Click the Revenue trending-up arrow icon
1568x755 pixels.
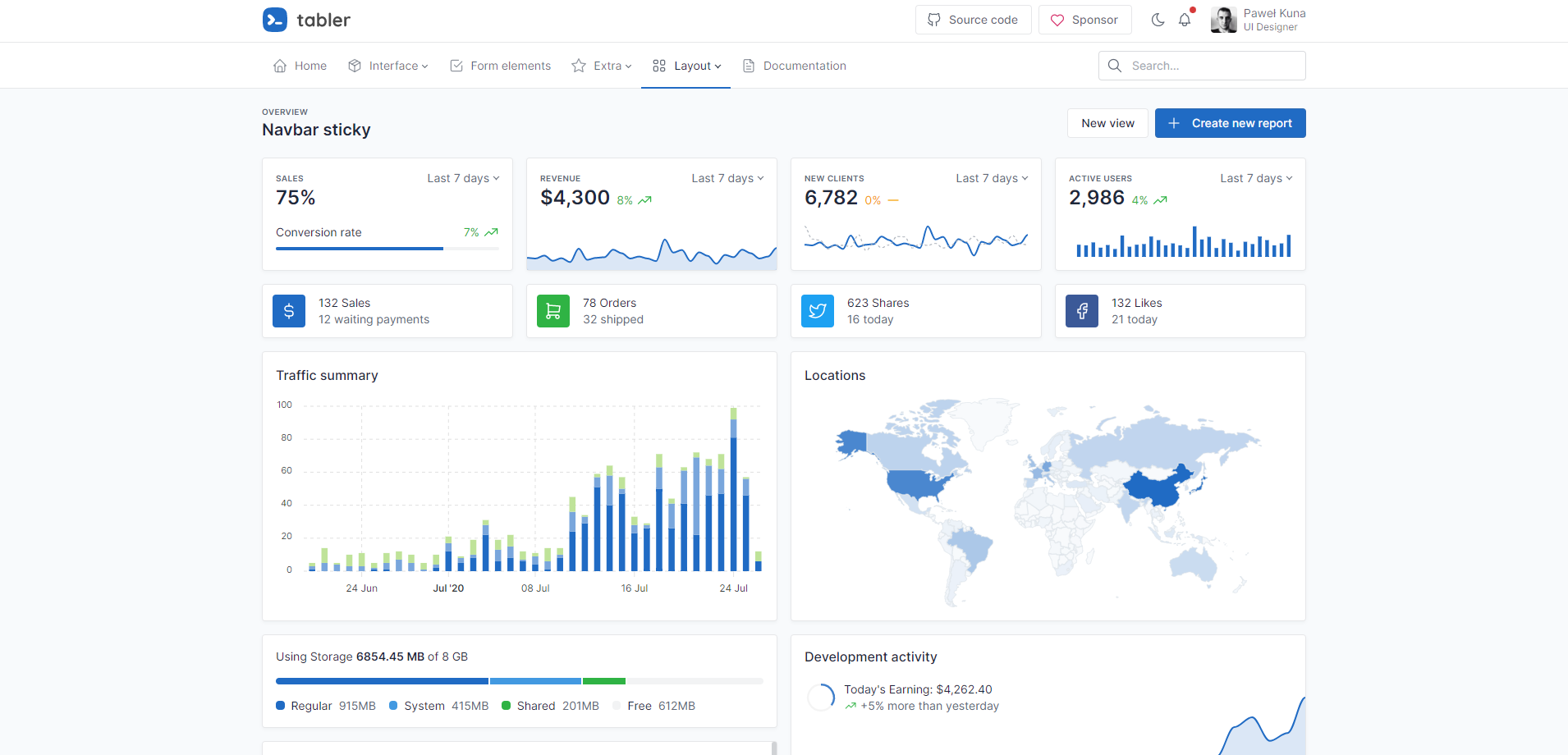(x=645, y=200)
